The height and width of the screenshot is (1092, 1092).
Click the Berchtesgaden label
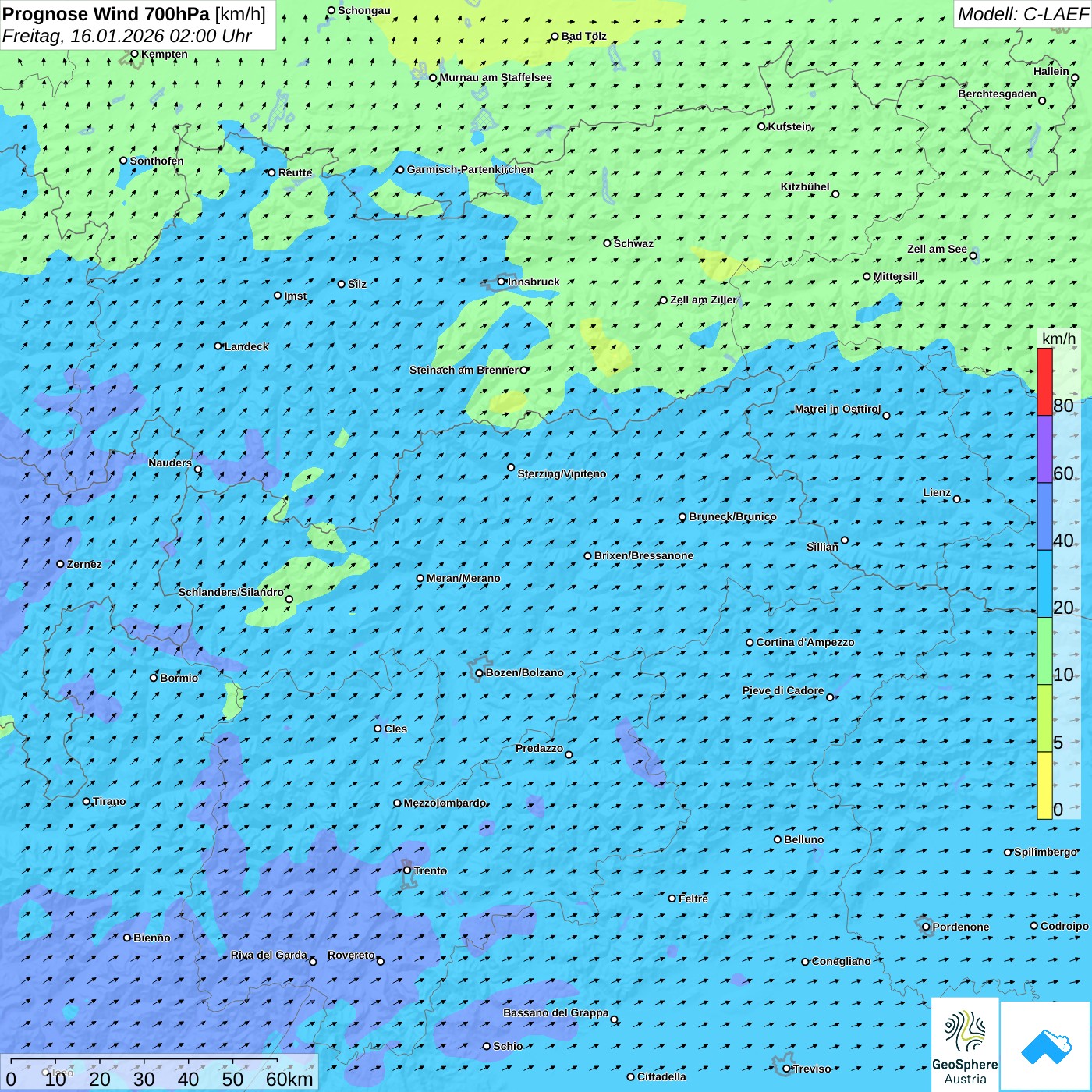coord(997,94)
